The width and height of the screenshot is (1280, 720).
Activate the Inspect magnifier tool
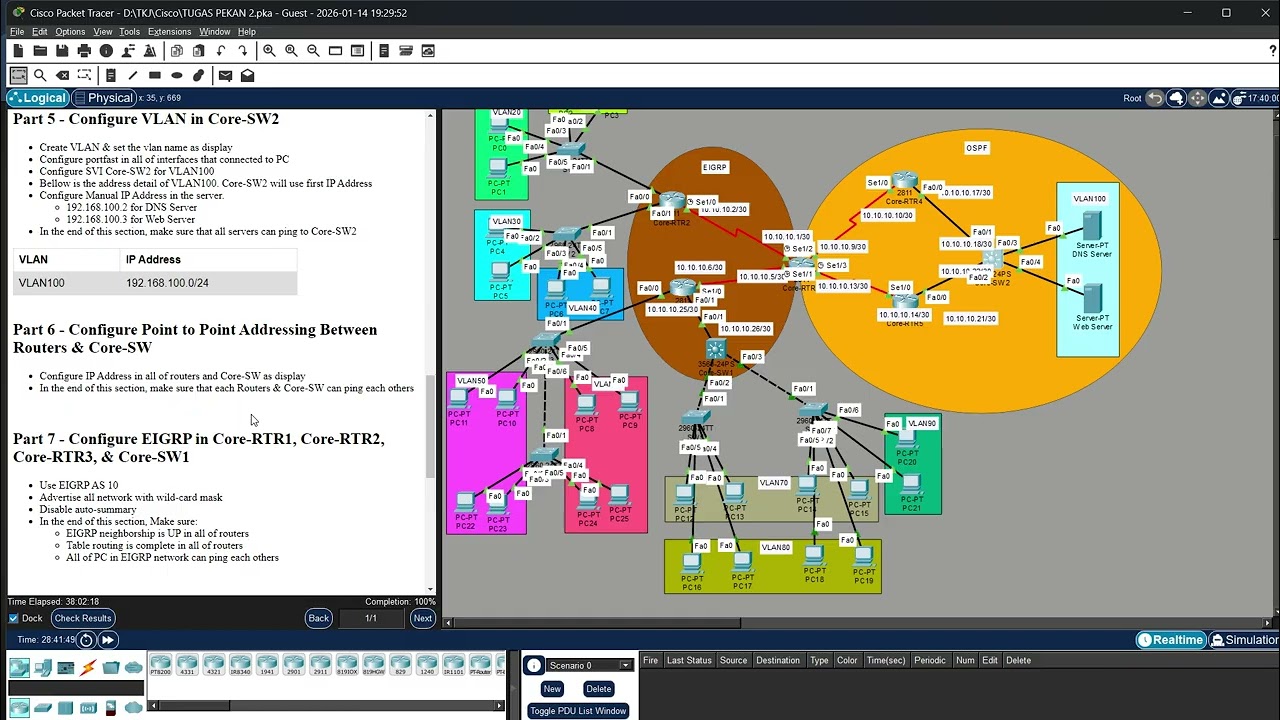click(40, 75)
